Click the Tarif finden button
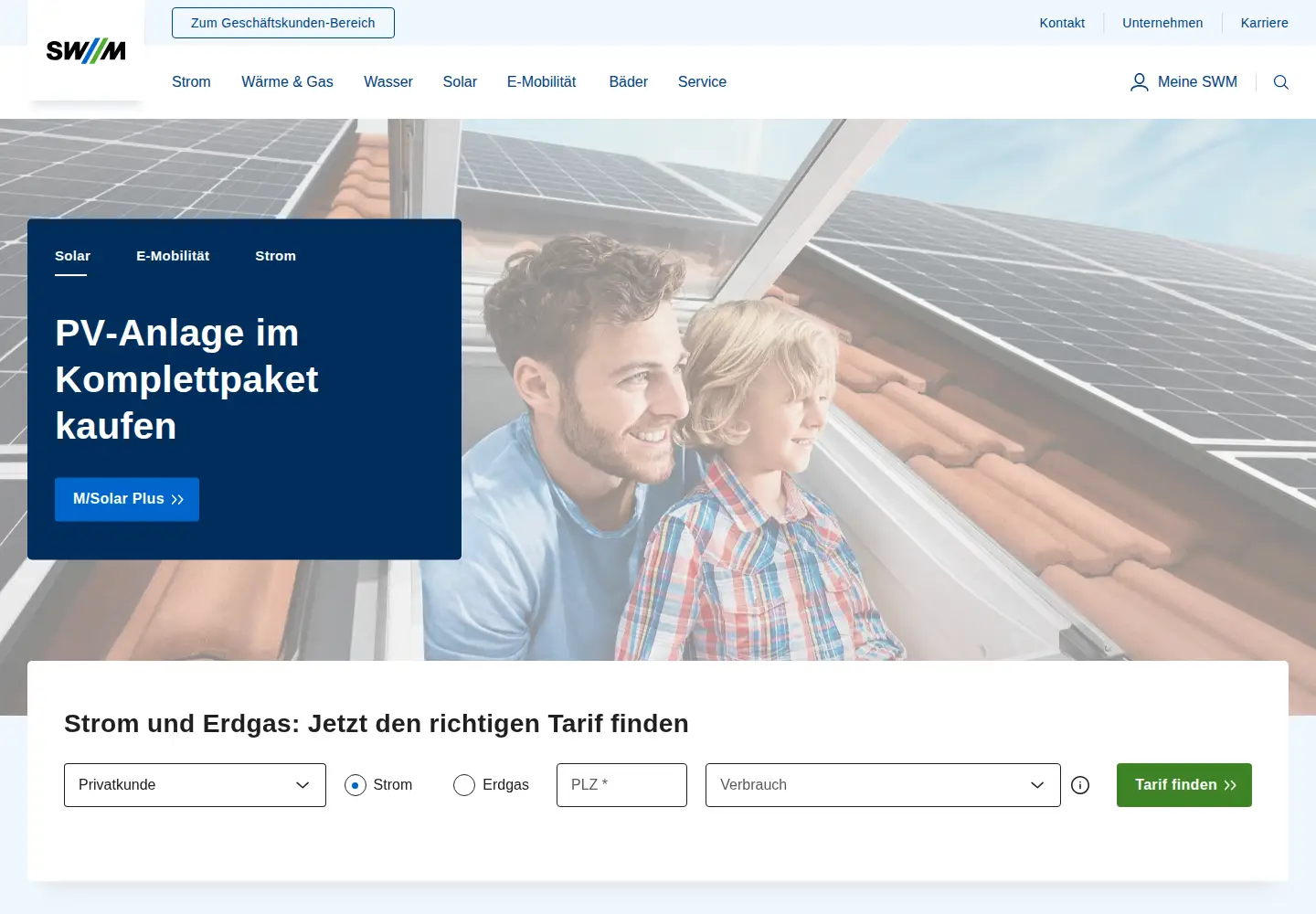The image size is (1316, 914). pos(1184,785)
